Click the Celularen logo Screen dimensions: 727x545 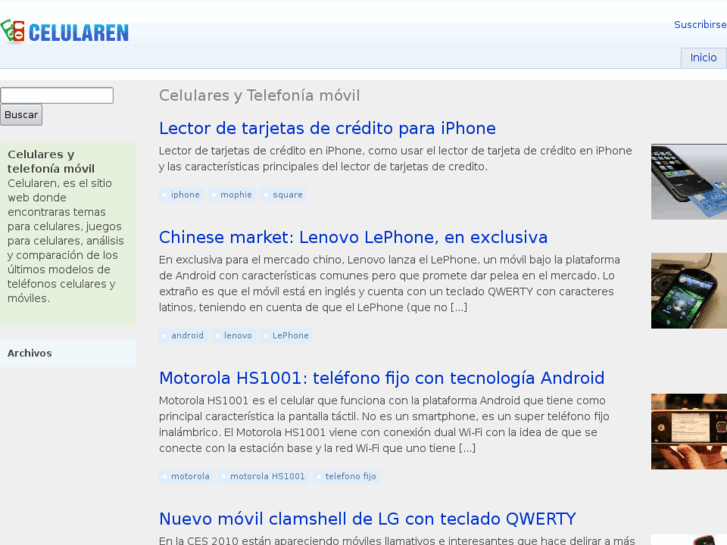[x=65, y=32]
